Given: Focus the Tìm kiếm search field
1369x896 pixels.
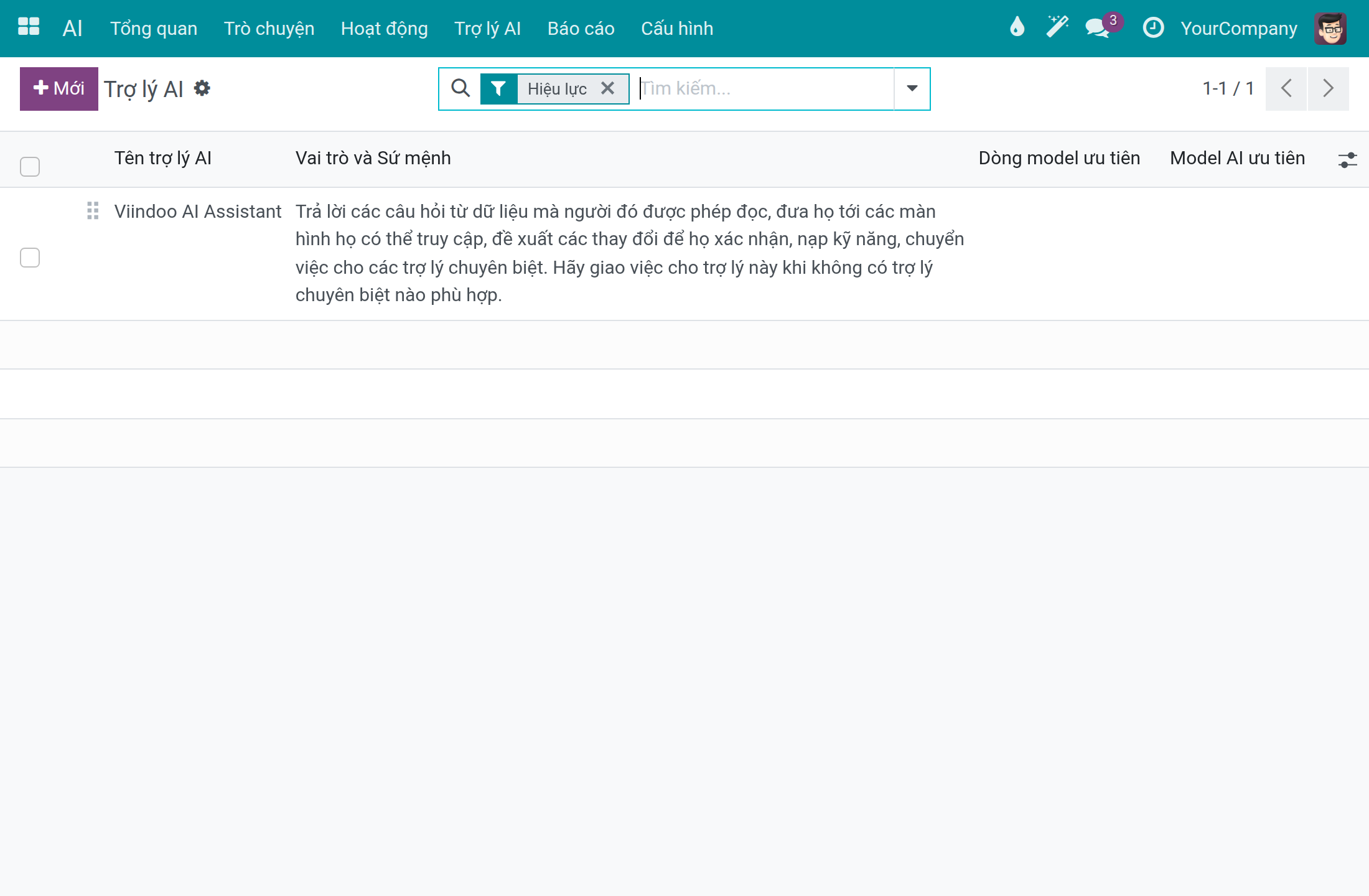Looking at the screenshot, I should (x=766, y=88).
